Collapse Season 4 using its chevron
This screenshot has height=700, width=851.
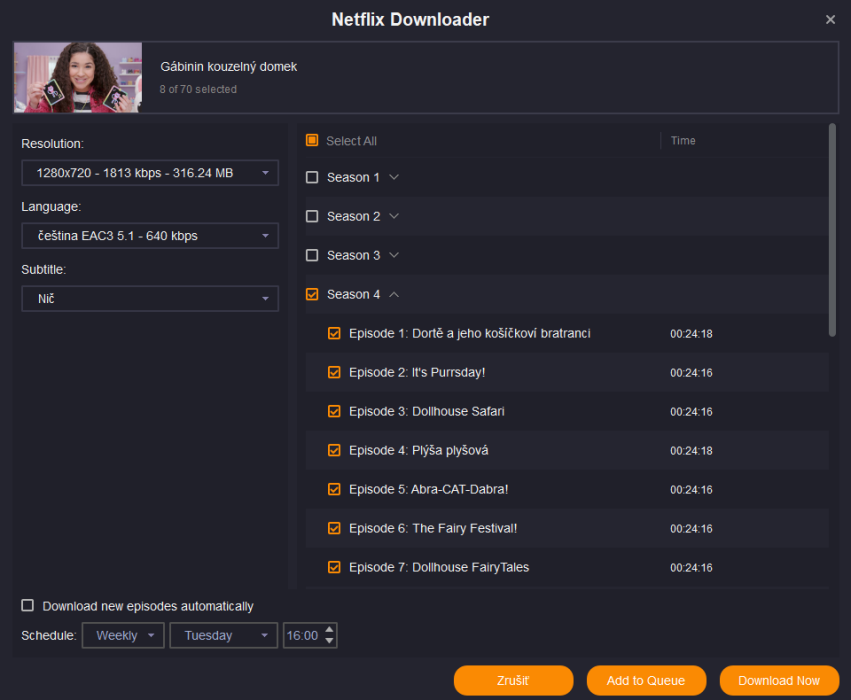[x=394, y=295]
